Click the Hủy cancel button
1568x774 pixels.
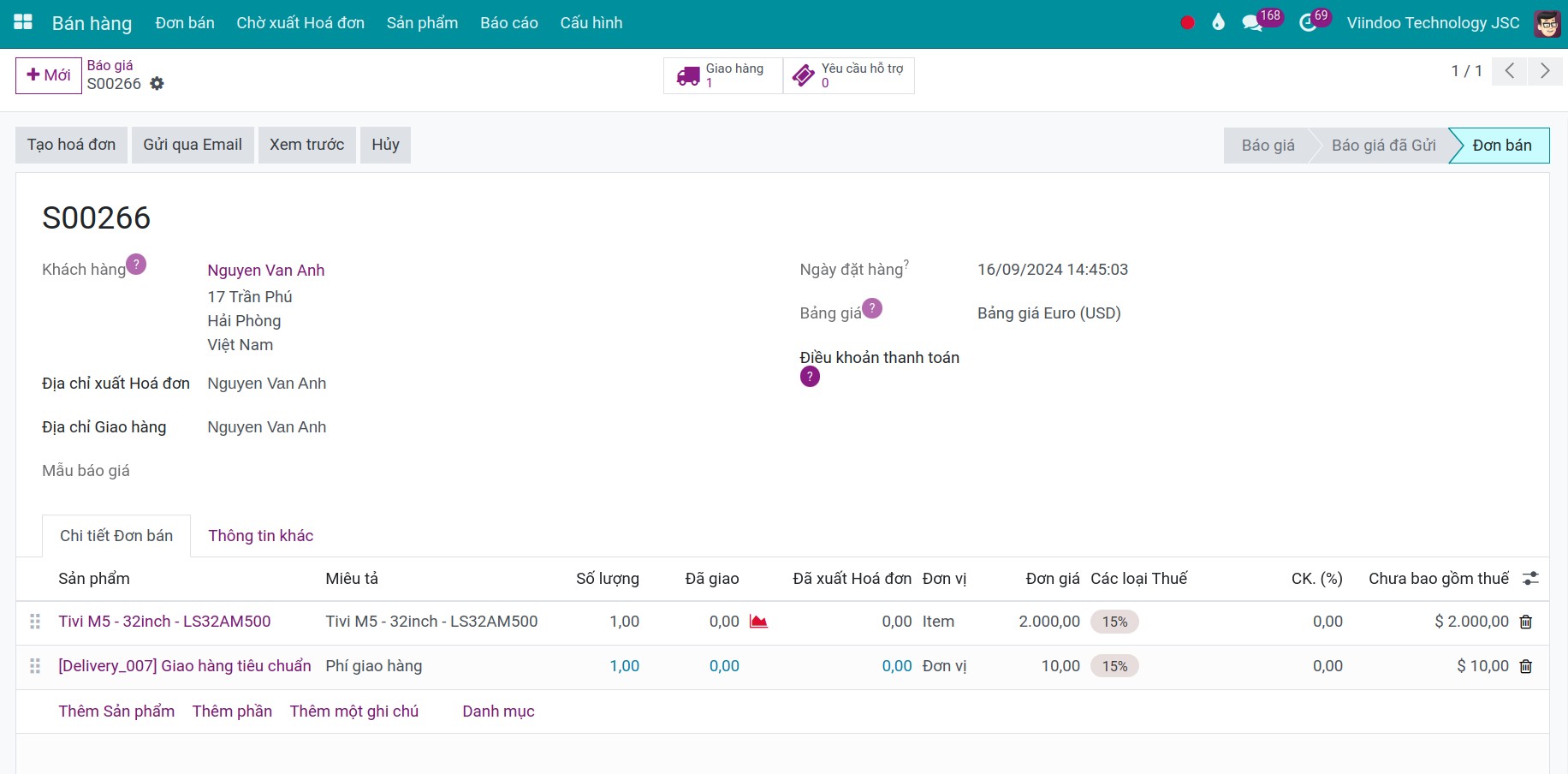pyautogui.click(x=385, y=145)
